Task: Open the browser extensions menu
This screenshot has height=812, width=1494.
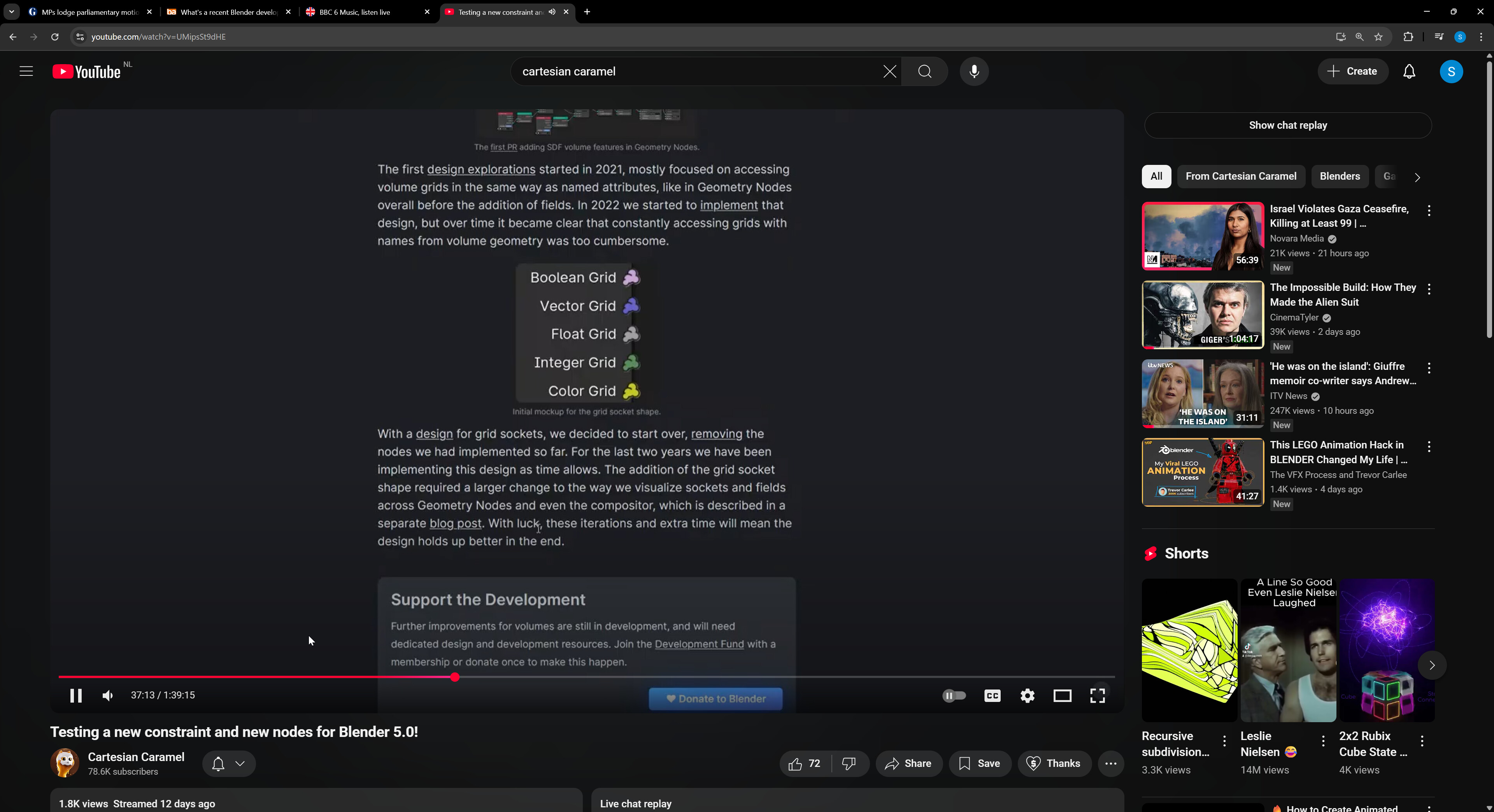Action: tap(1408, 37)
